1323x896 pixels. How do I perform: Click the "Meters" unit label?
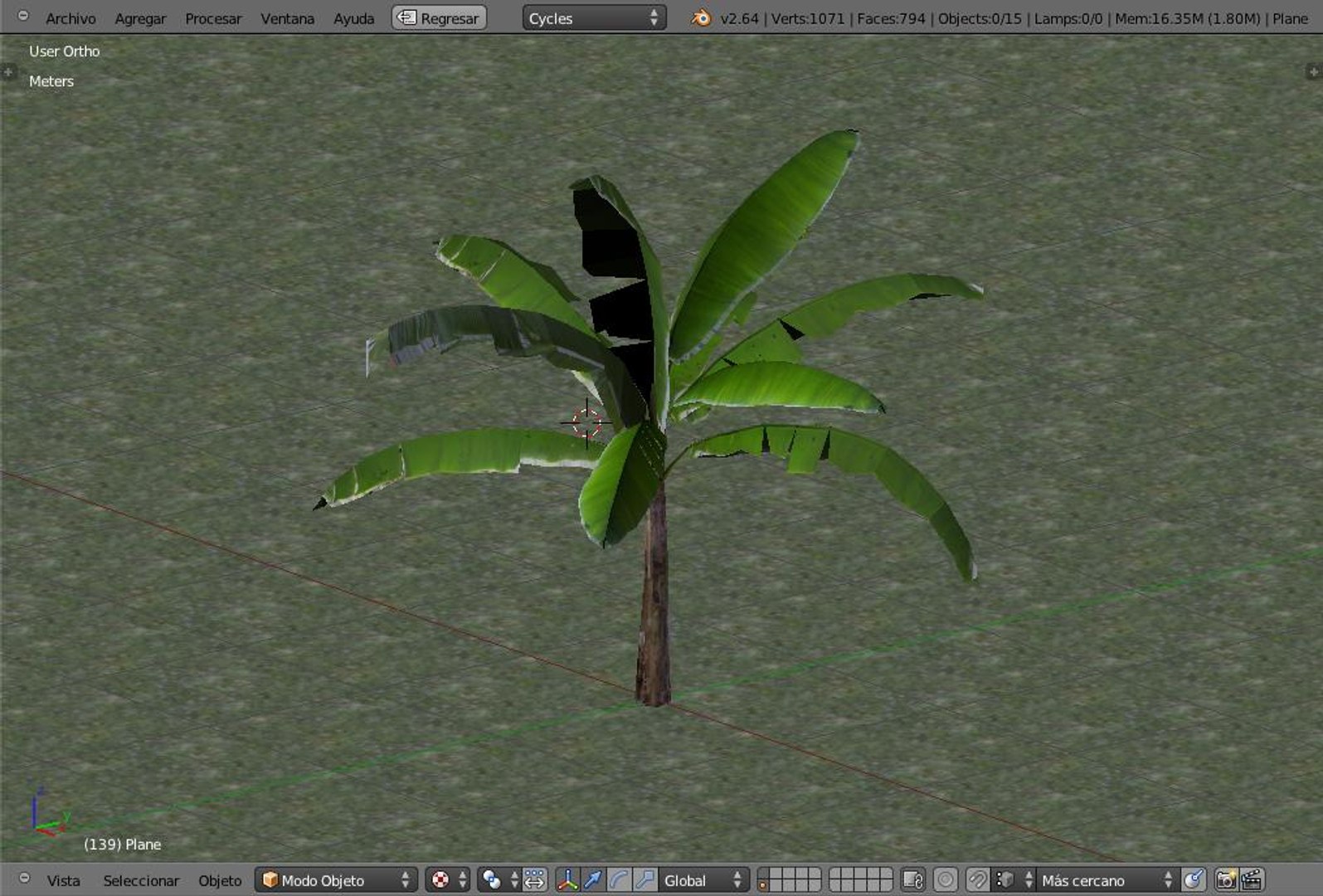[51, 81]
